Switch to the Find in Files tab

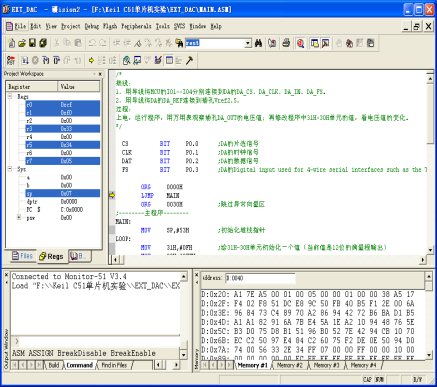[114, 365]
